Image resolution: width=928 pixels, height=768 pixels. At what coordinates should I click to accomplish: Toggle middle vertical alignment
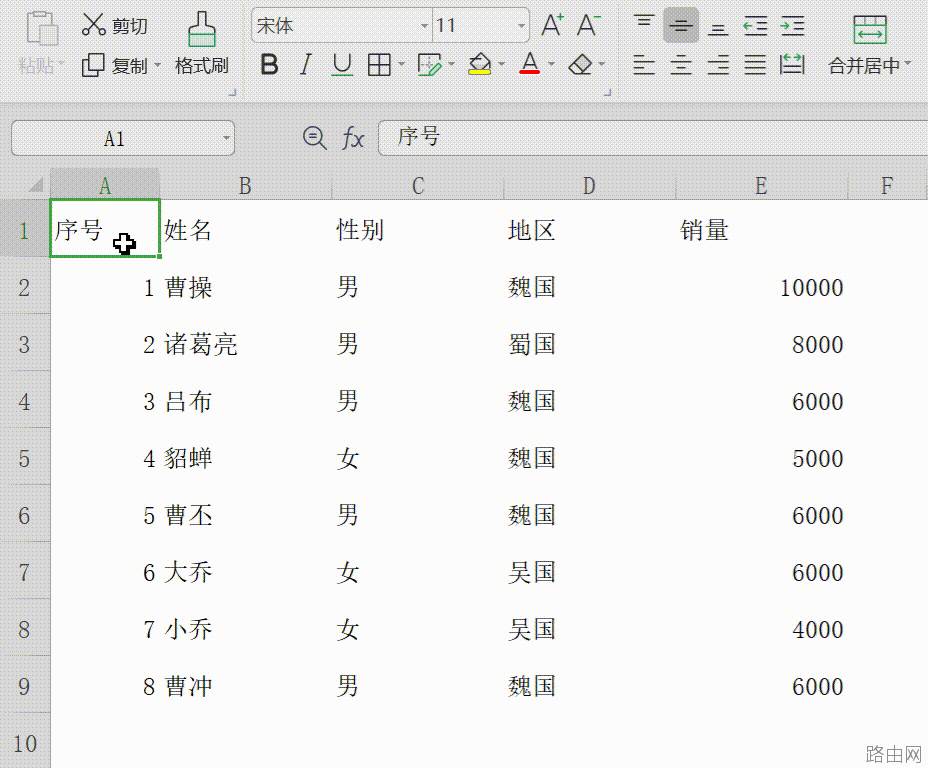coord(681,25)
